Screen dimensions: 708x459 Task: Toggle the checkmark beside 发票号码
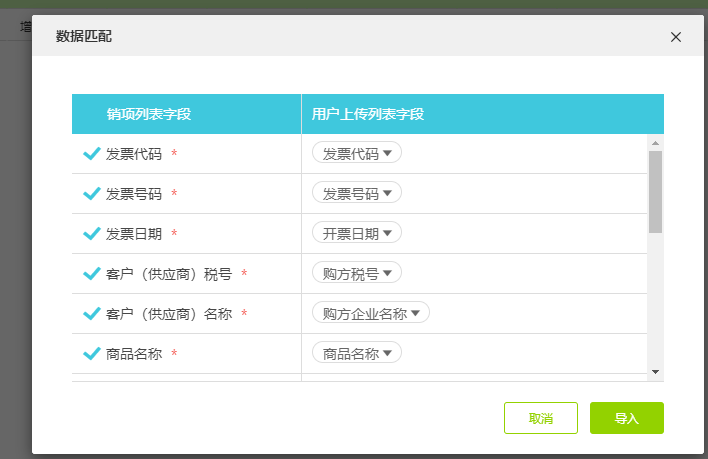[92, 194]
